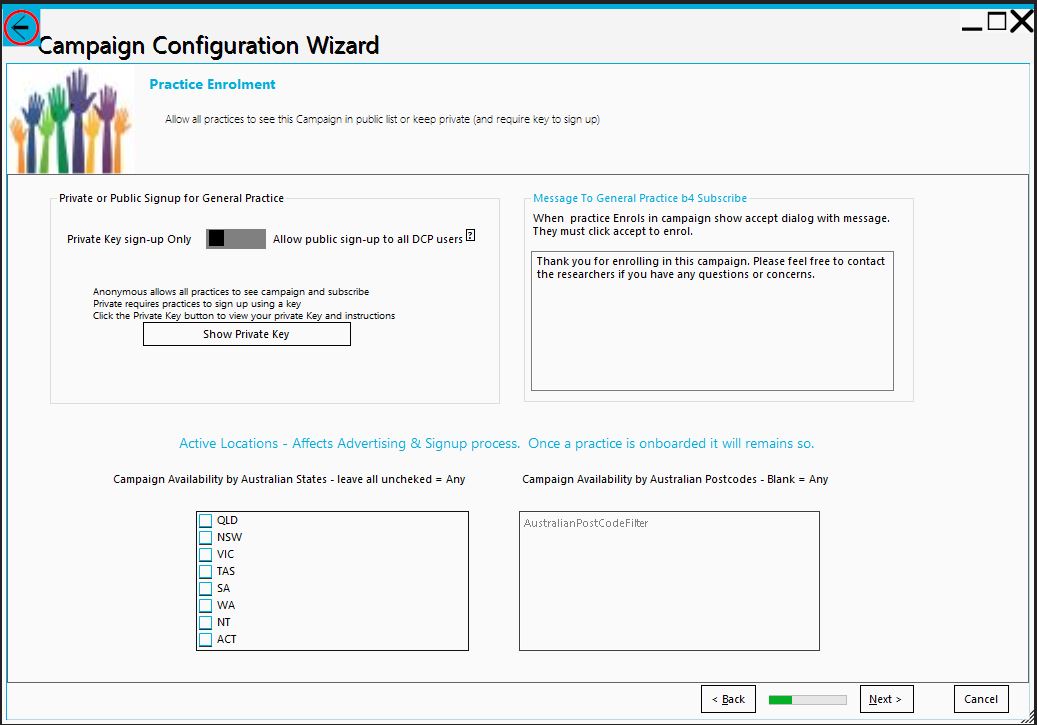The width and height of the screenshot is (1037, 725).
Task: Enable the VIC state checkbox
Action: tap(206, 555)
